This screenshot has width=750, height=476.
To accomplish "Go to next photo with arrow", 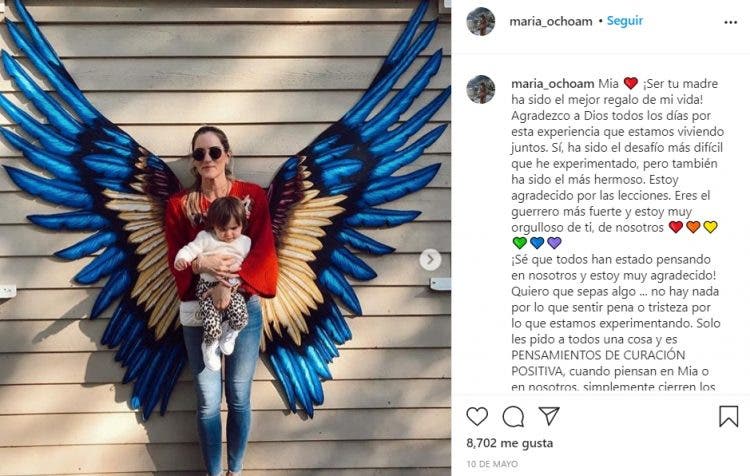I will click(x=430, y=260).
